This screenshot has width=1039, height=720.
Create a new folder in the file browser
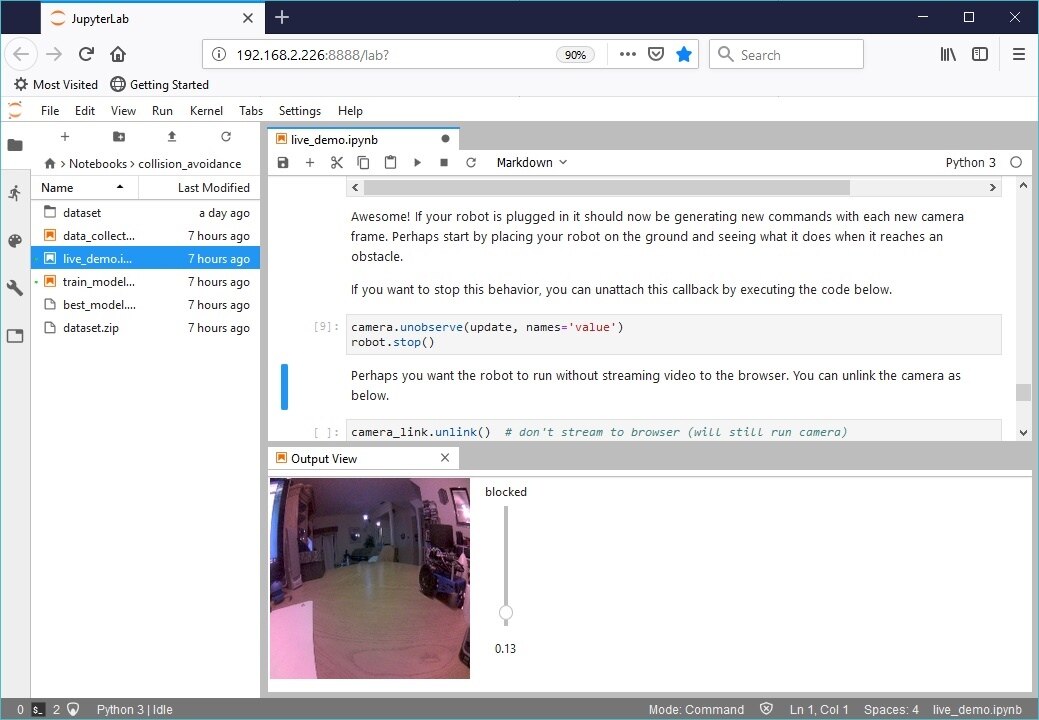pos(119,137)
